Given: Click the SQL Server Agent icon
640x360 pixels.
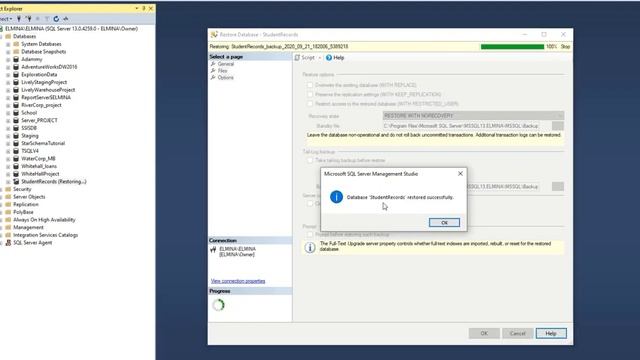Looking at the screenshot, I should coord(8,242).
